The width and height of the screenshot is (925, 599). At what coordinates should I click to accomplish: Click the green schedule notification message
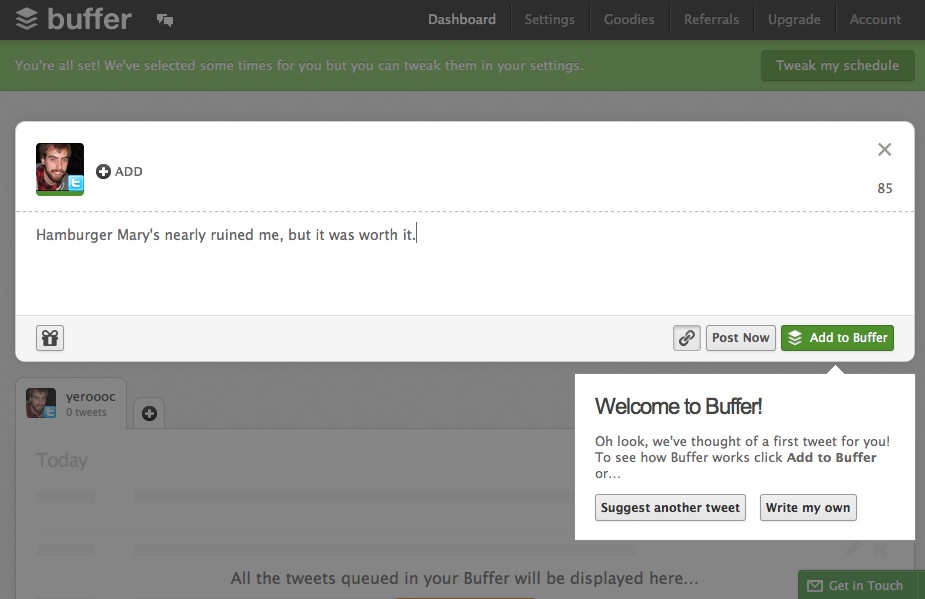point(299,66)
